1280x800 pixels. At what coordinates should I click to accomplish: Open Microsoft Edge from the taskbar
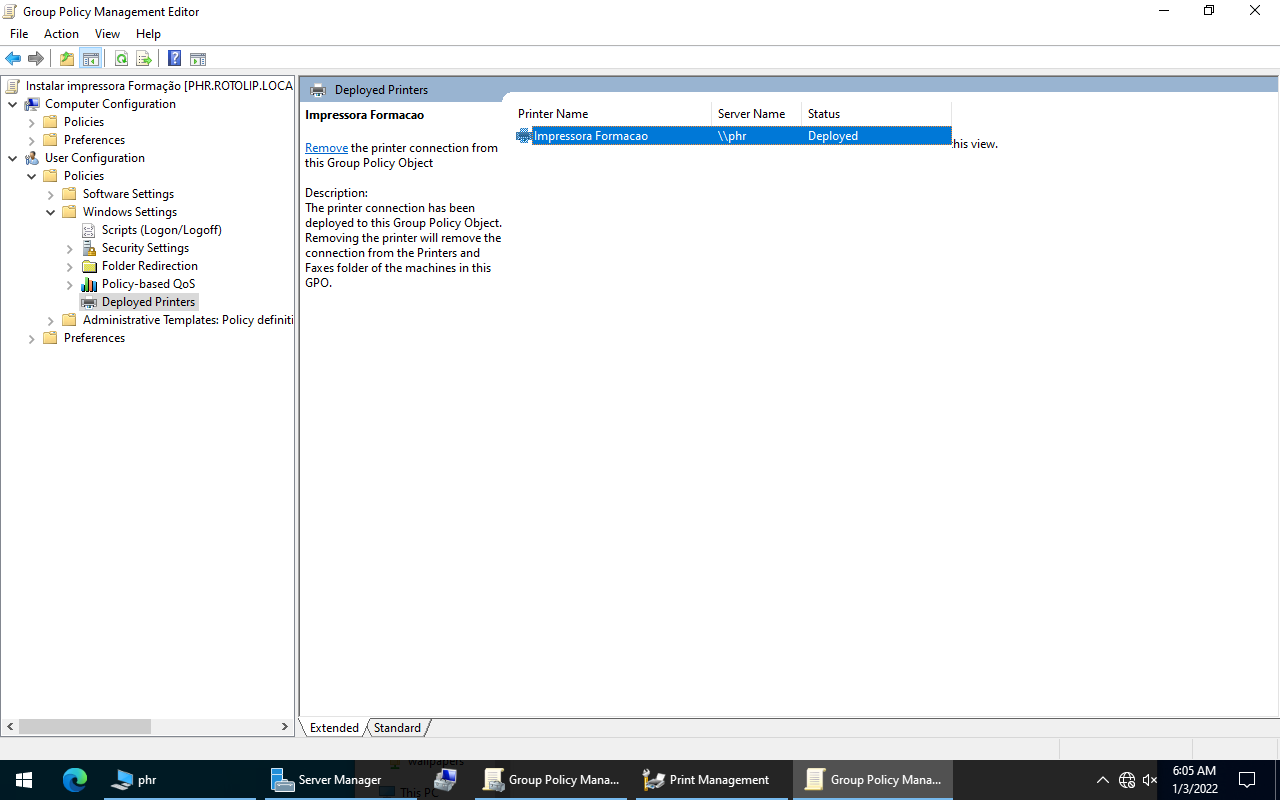point(75,780)
